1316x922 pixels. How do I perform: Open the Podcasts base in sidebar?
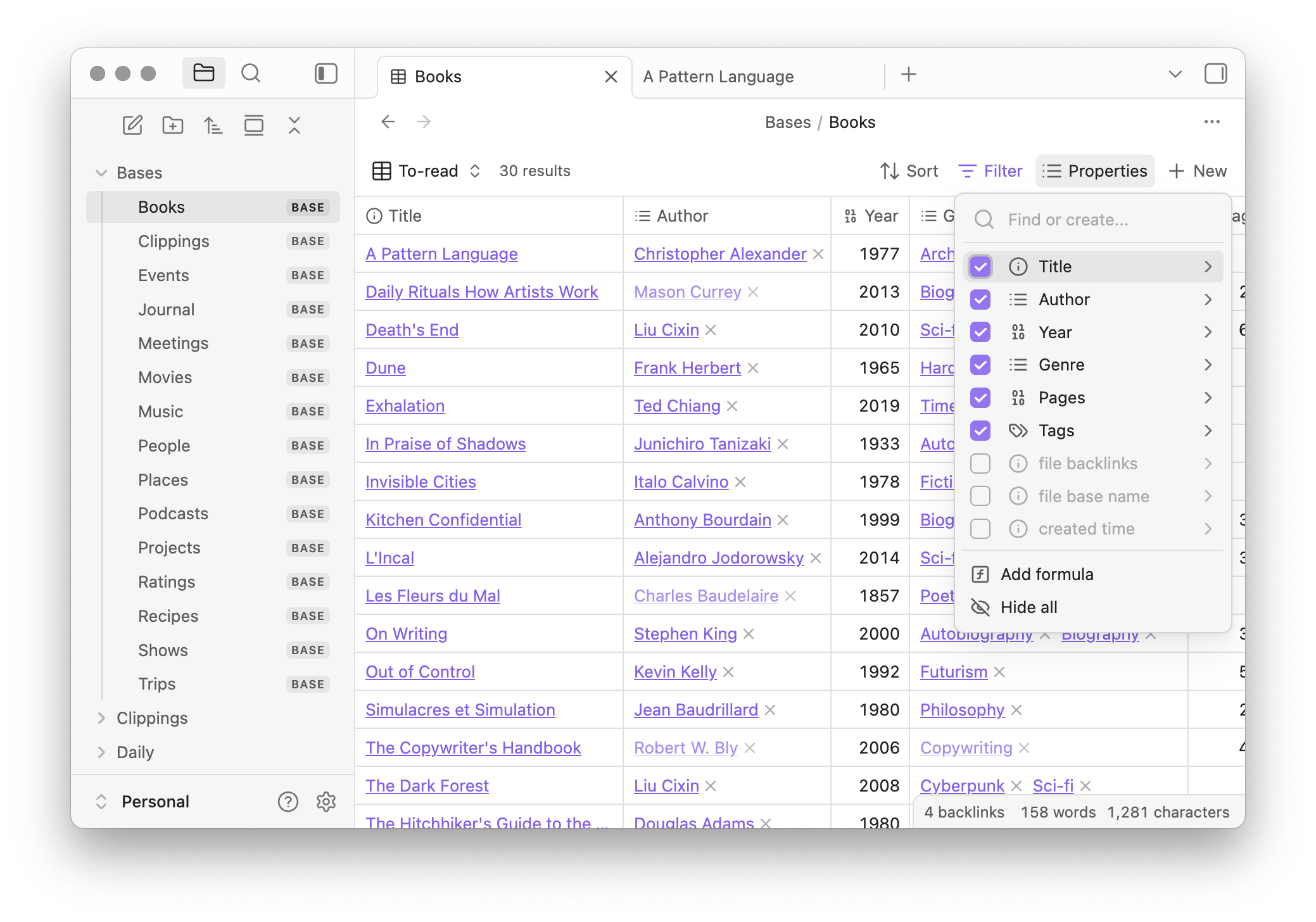click(213, 514)
